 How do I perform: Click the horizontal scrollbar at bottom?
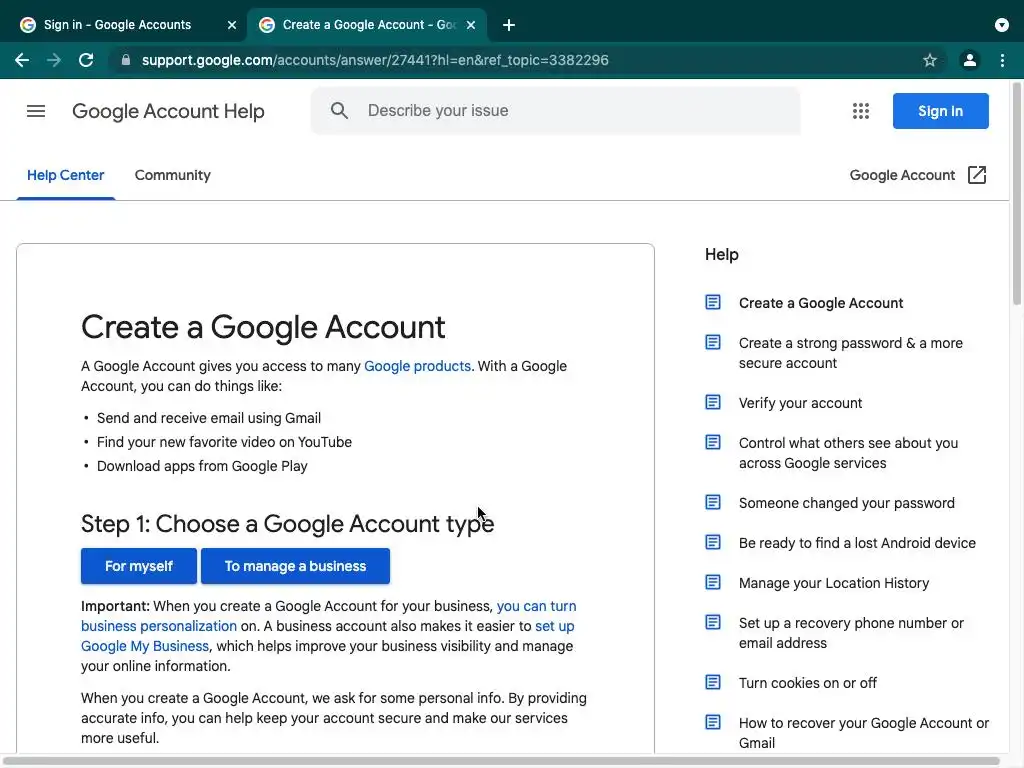(500, 761)
